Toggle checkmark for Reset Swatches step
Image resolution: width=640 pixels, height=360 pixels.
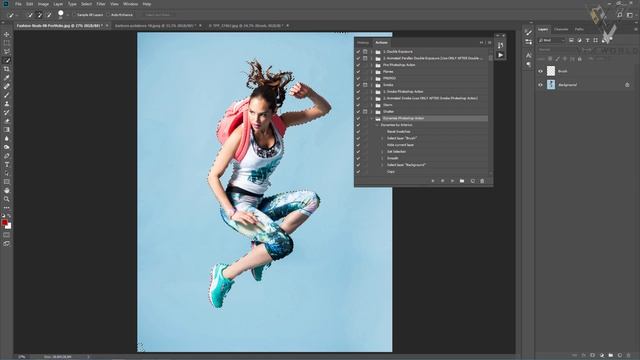(x=358, y=131)
